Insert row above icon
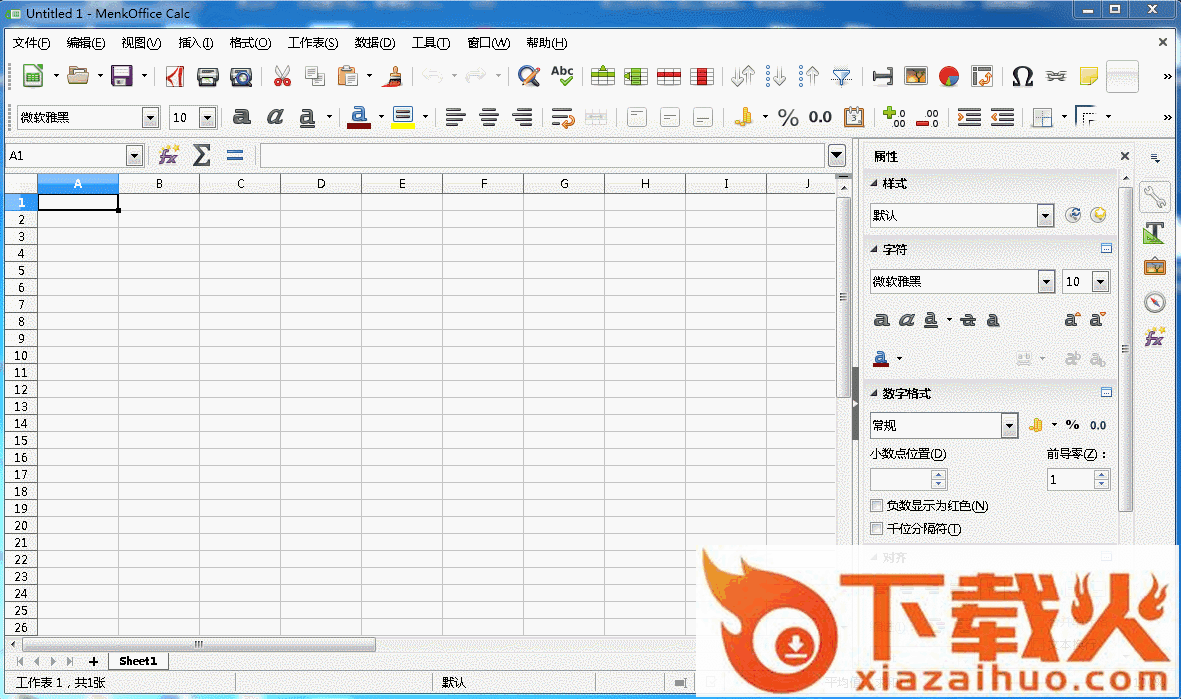The height and width of the screenshot is (699, 1181). 603,75
